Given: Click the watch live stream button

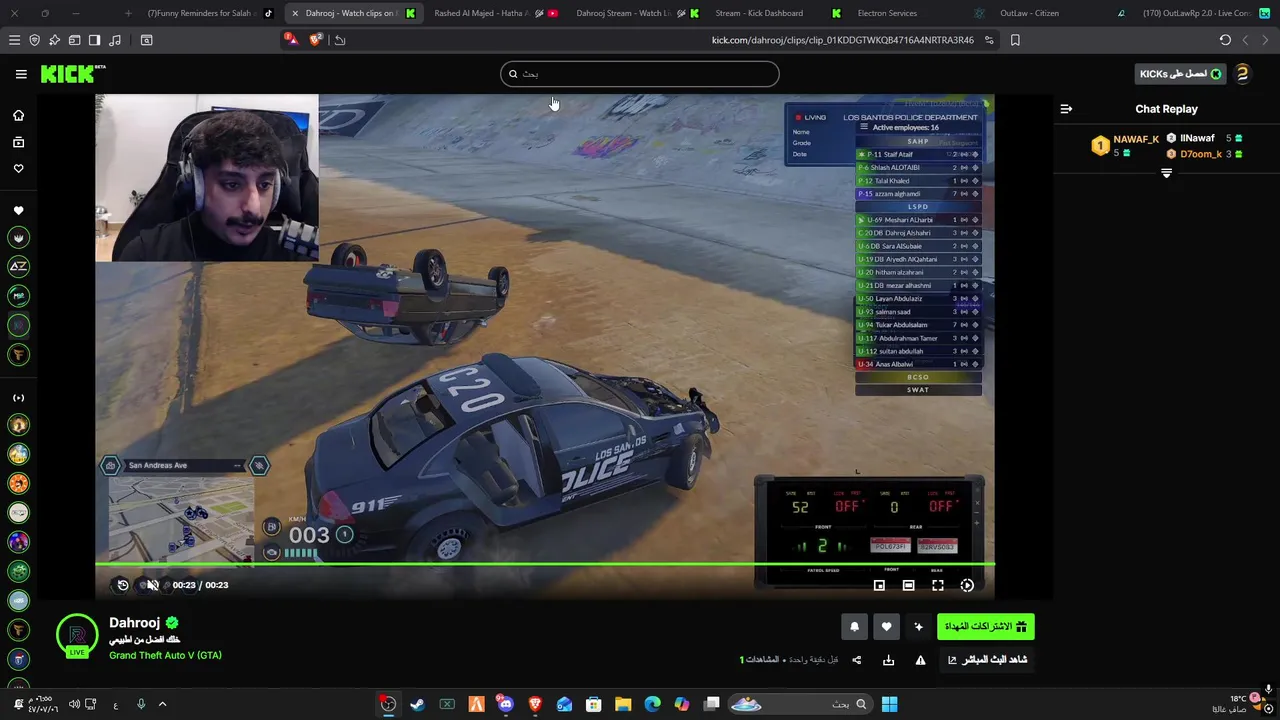Looking at the screenshot, I should pyautogui.click(x=987, y=660).
